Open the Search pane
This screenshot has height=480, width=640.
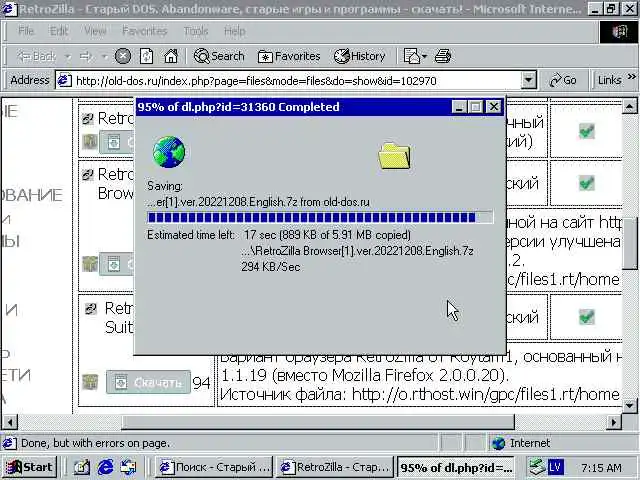(219, 56)
